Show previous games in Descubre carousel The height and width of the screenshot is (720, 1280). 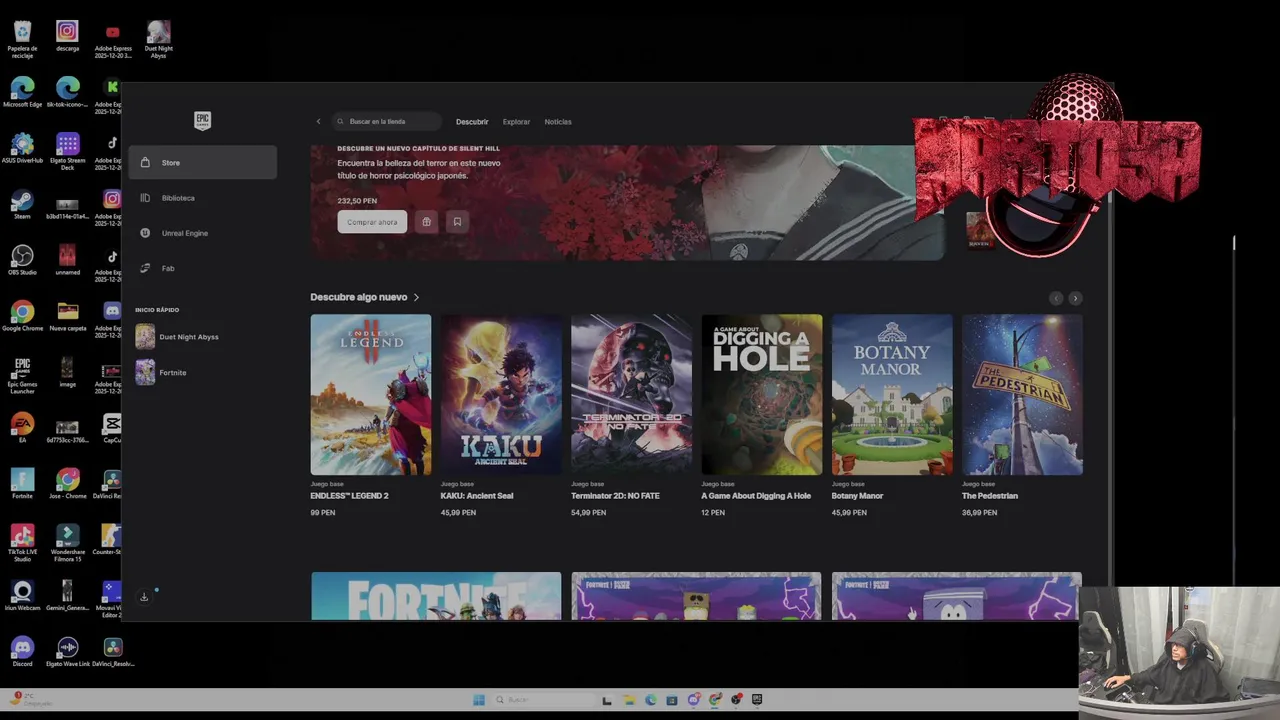1056,298
